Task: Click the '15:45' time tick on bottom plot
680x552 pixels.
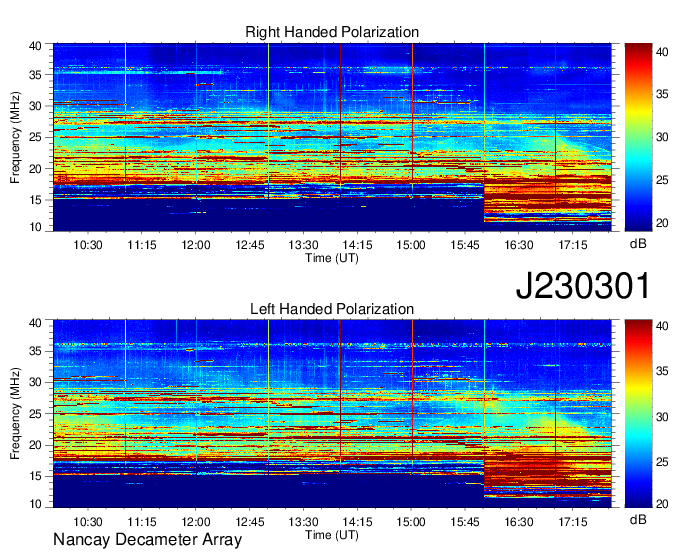Action: [465, 522]
